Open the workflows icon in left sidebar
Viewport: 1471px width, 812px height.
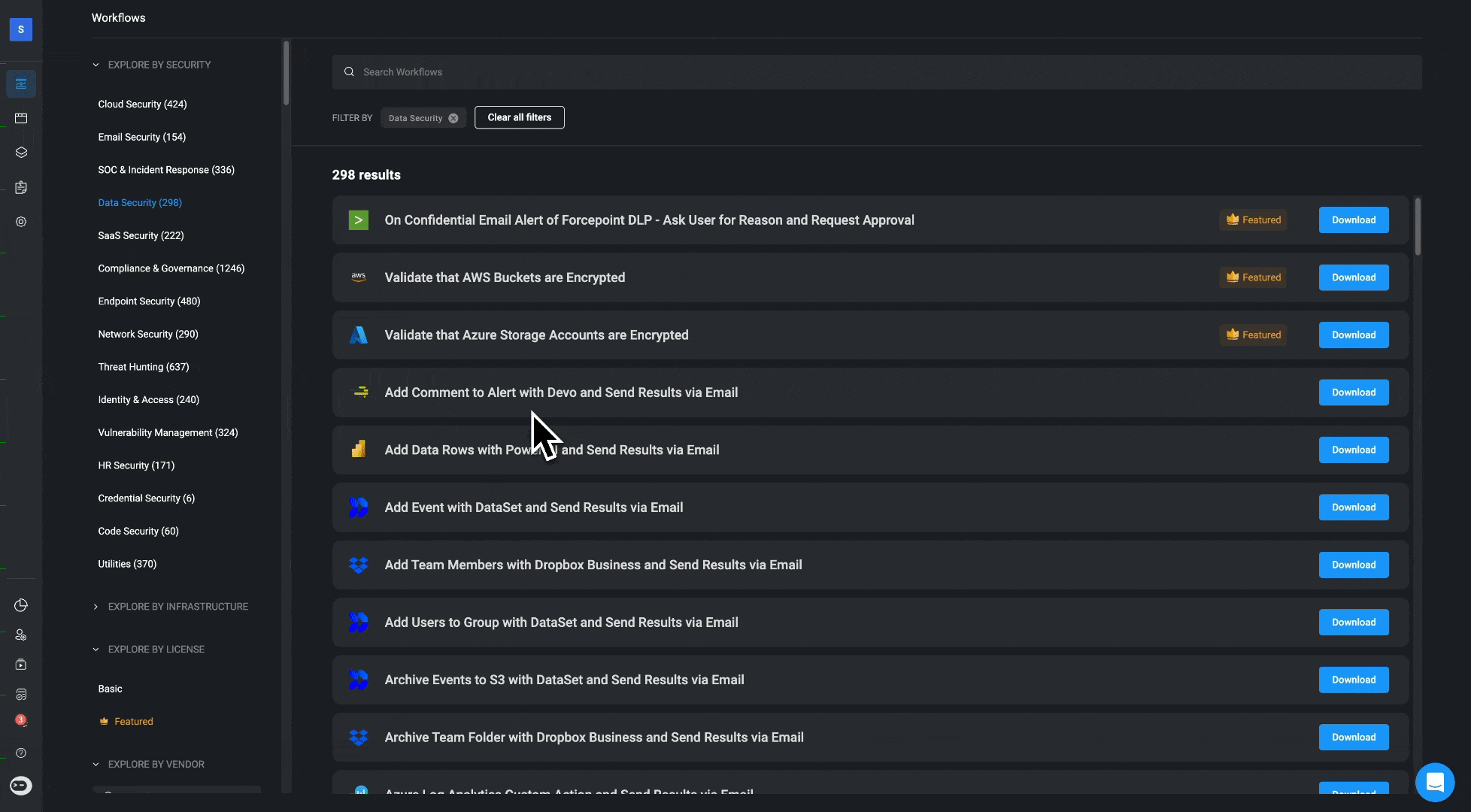[21, 83]
